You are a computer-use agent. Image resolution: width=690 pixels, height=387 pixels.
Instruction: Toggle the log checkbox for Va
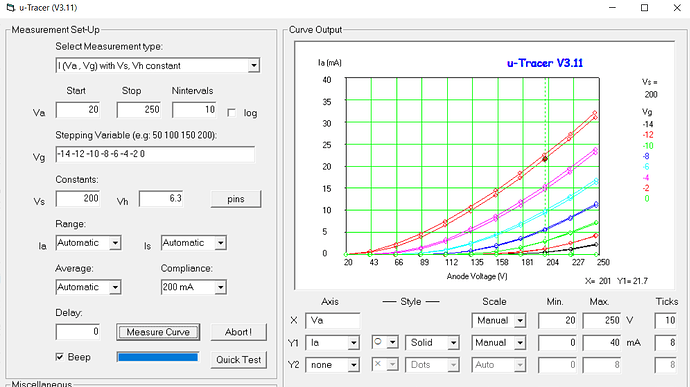[x=231, y=113]
